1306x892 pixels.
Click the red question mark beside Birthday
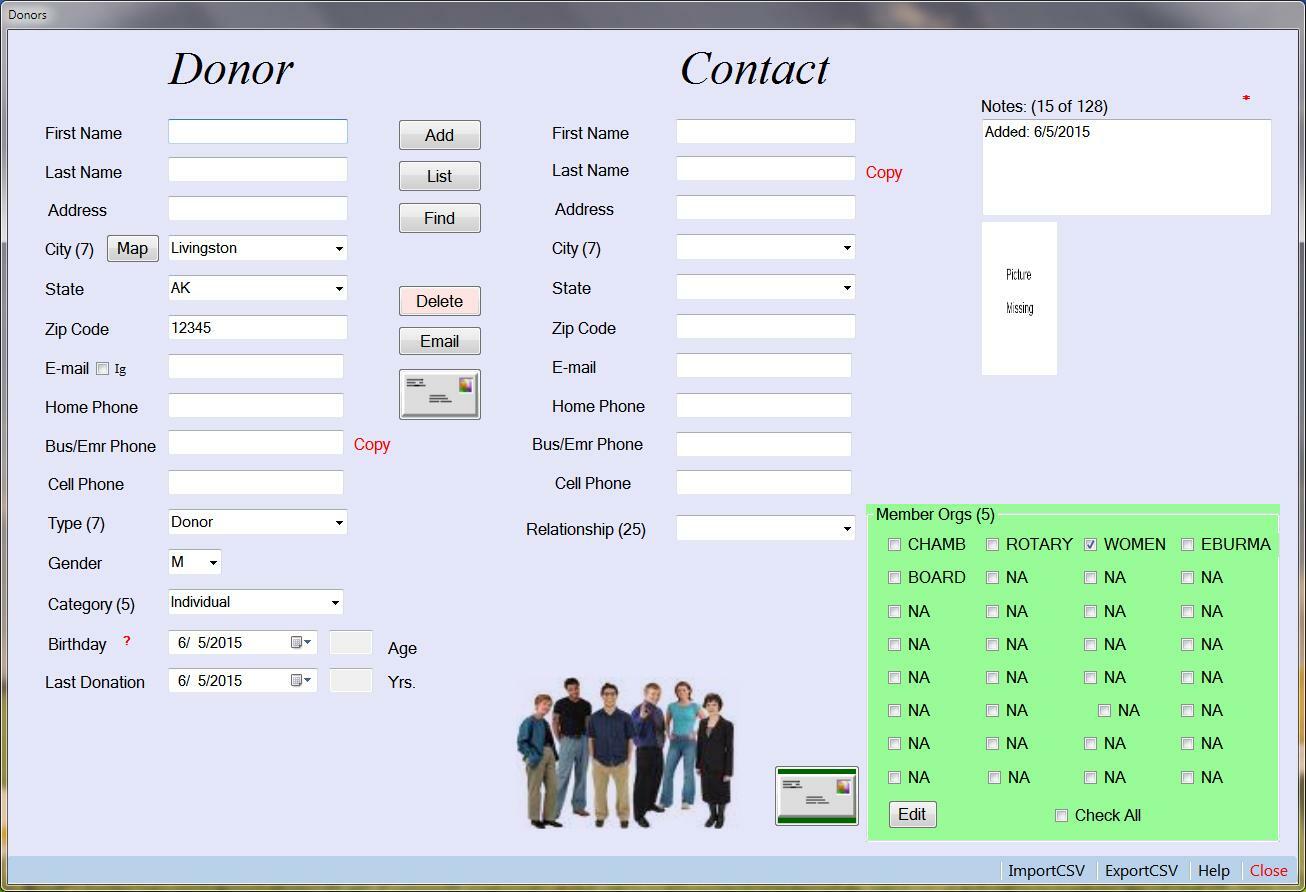(x=127, y=641)
